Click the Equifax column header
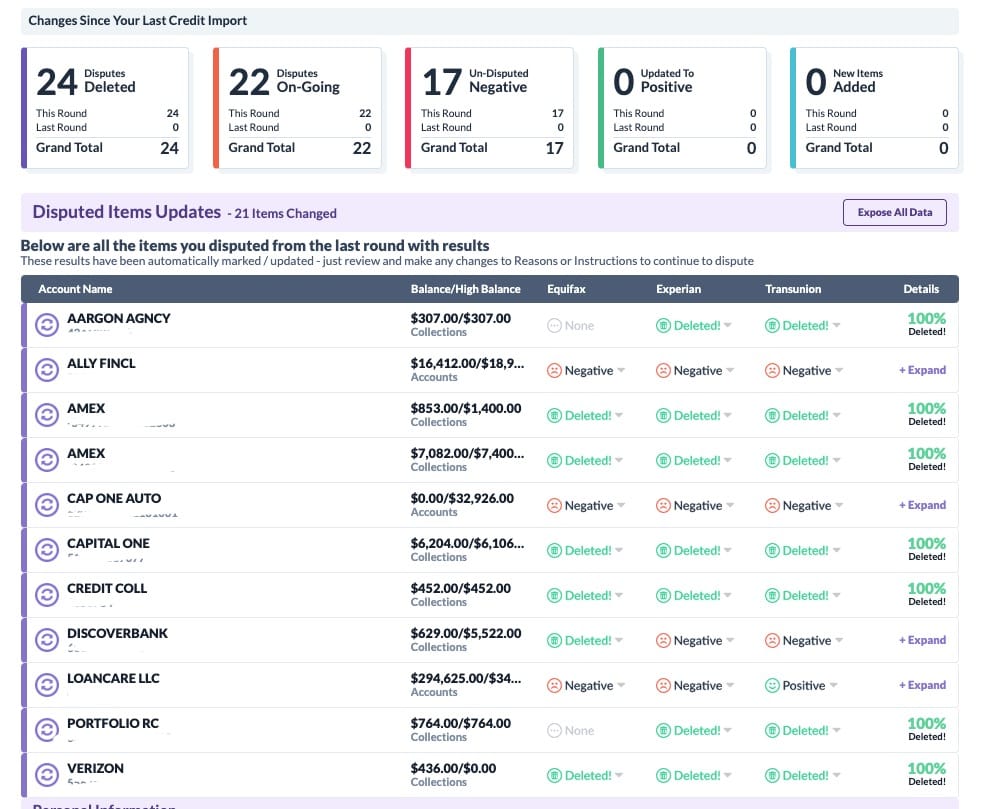The image size is (986, 809). tap(566, 289)
